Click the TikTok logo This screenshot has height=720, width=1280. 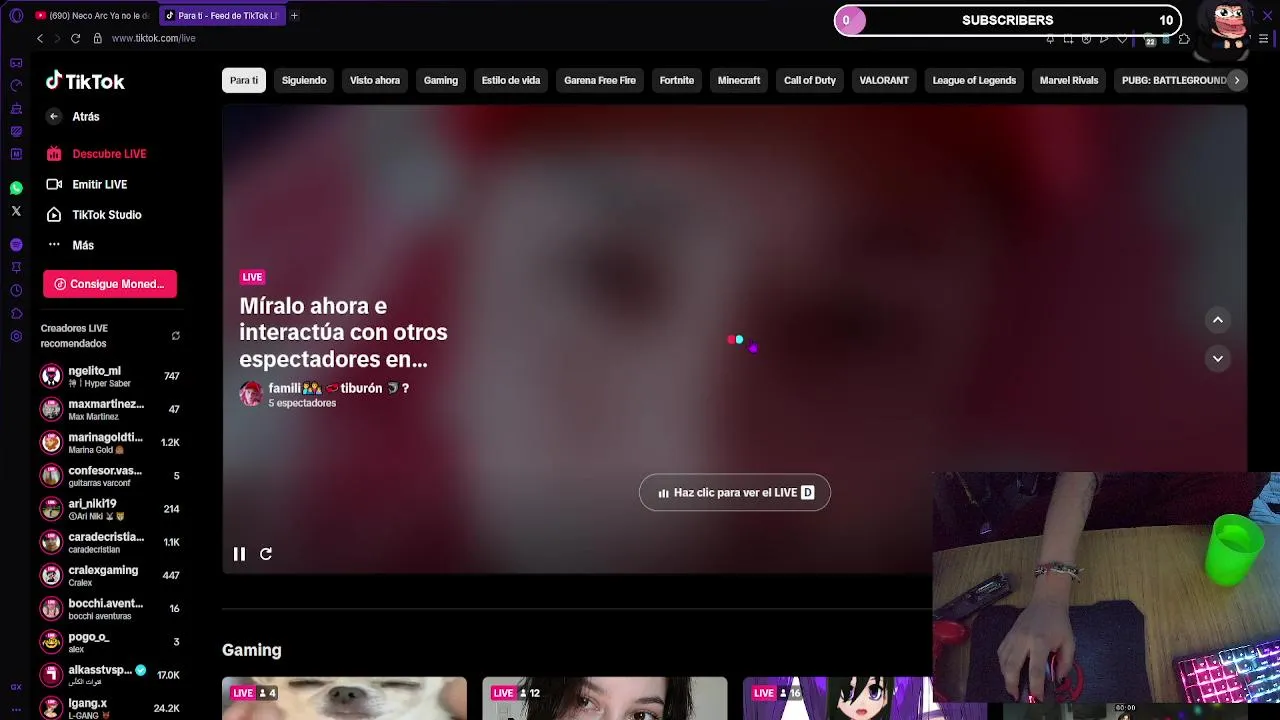85,81
